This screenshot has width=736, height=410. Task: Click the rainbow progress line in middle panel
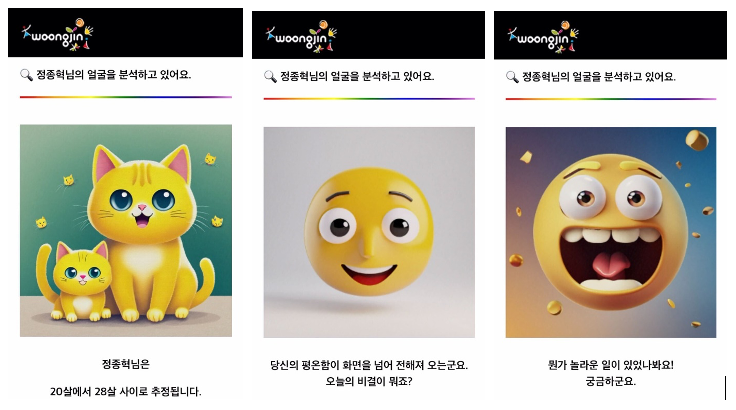pyautogui.click(x=369, y=99)
